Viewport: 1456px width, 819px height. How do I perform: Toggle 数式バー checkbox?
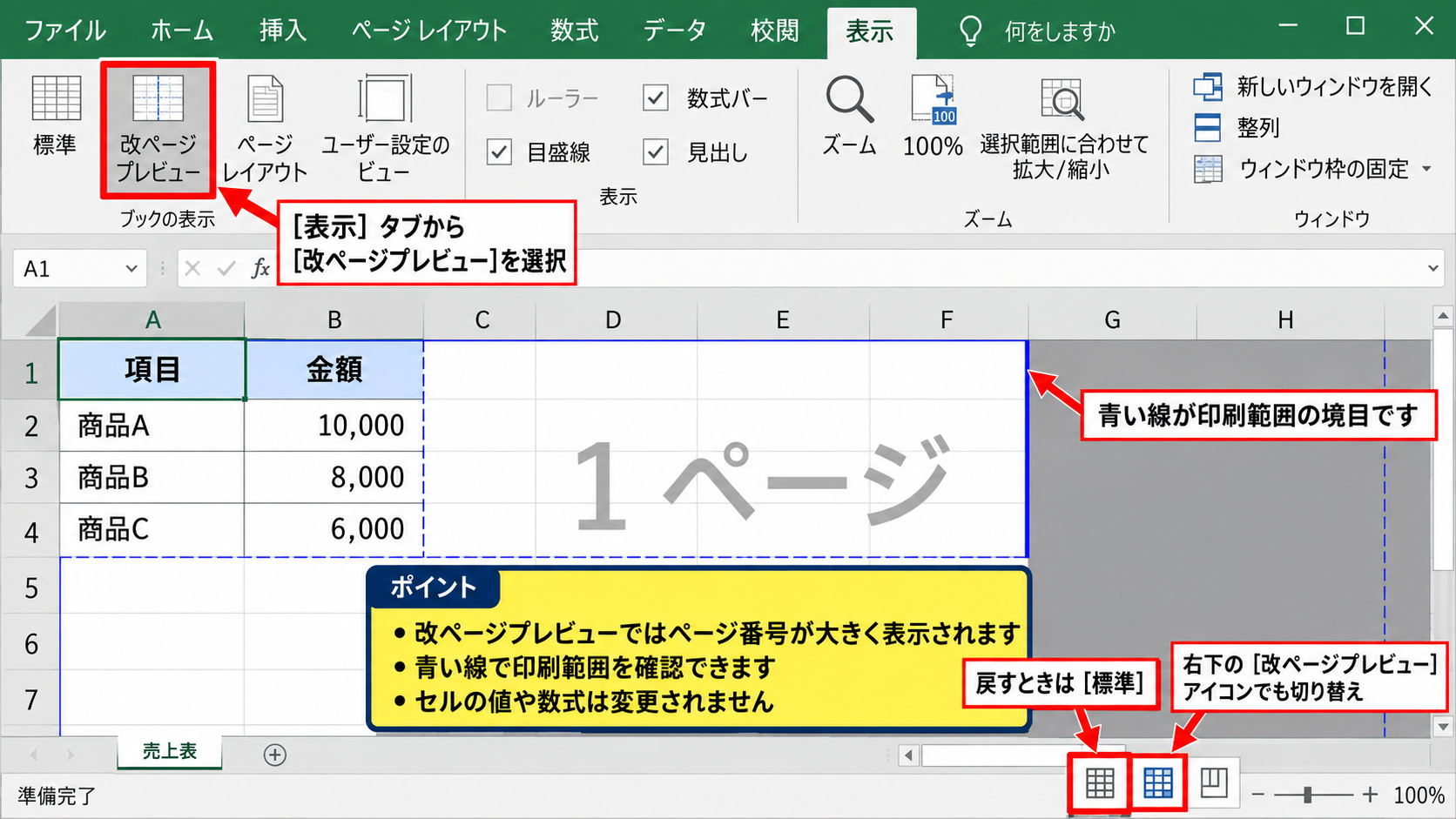click(656, 97)
